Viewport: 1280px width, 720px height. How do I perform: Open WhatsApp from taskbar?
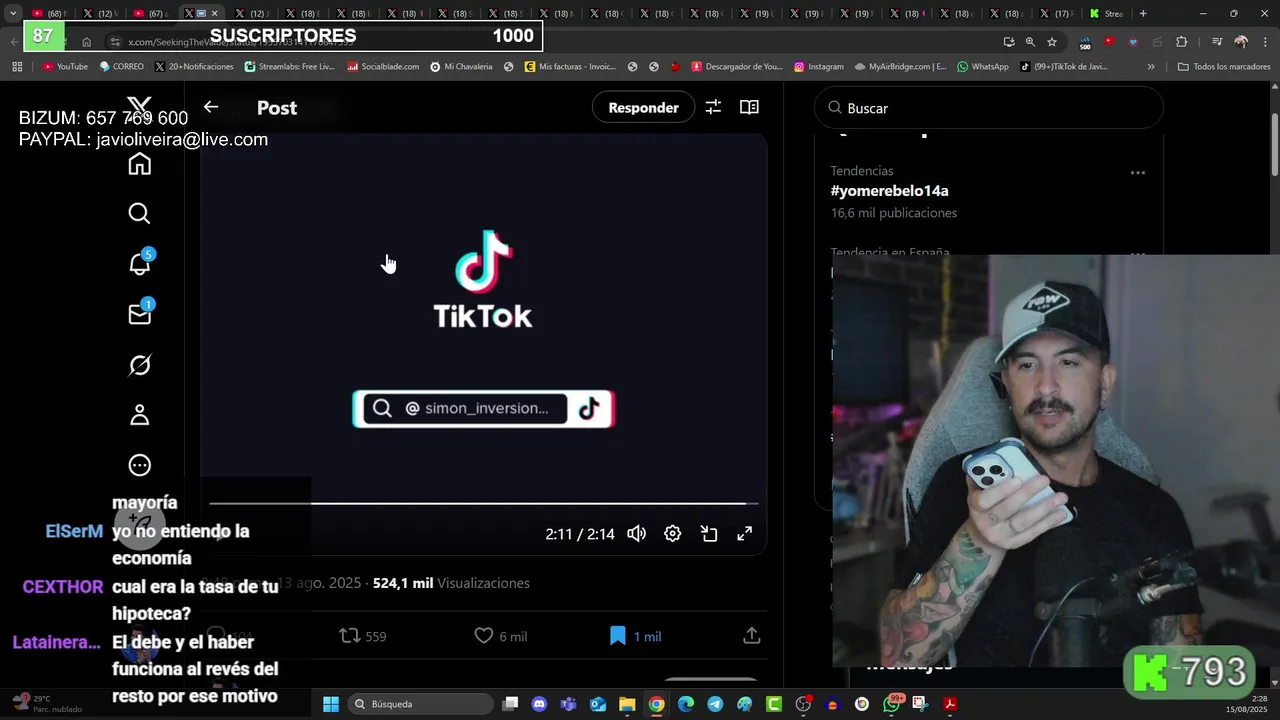pos(891,704)
